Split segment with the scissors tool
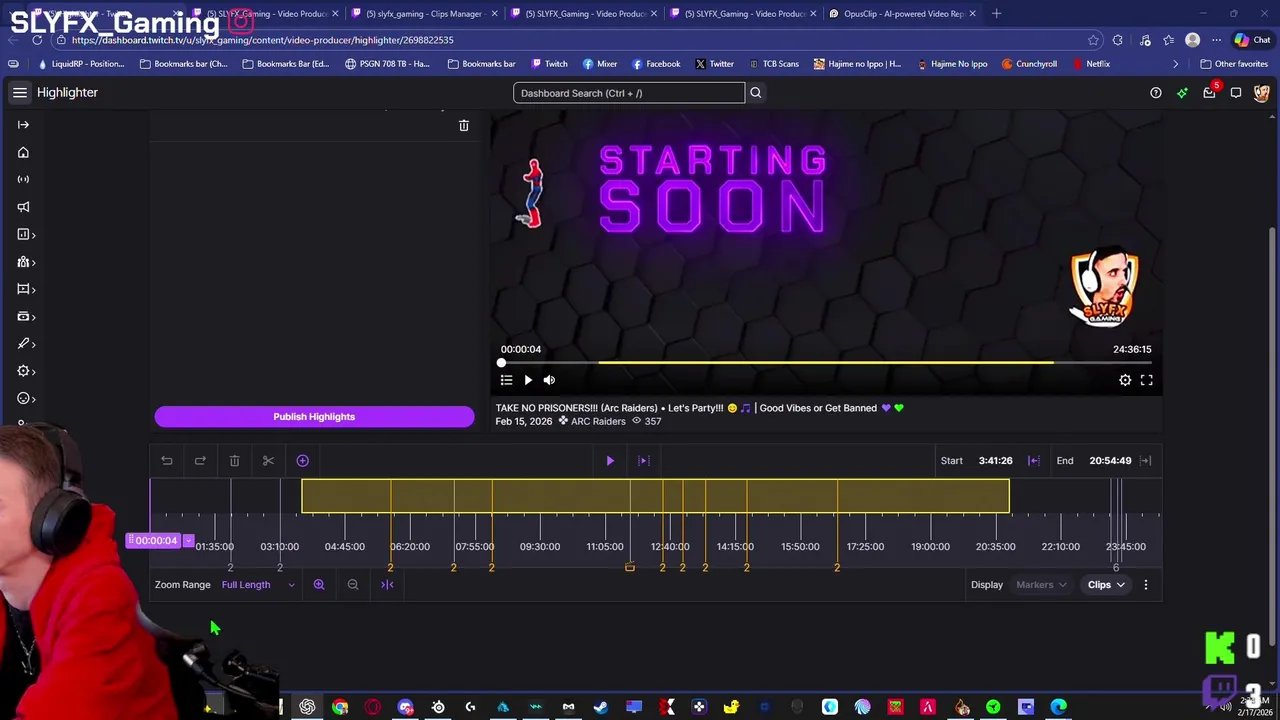 pyautogui.click(x=268, y=461)
